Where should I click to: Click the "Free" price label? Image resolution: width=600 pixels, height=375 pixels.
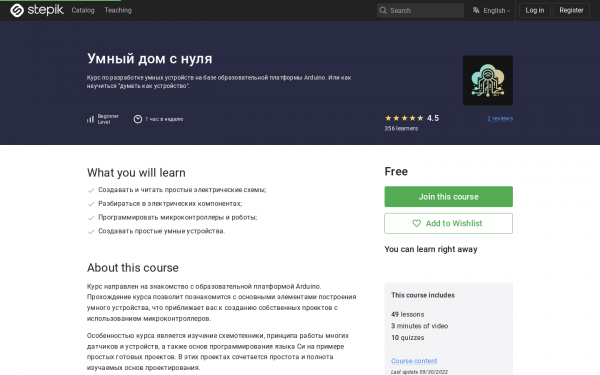point(396,171)
